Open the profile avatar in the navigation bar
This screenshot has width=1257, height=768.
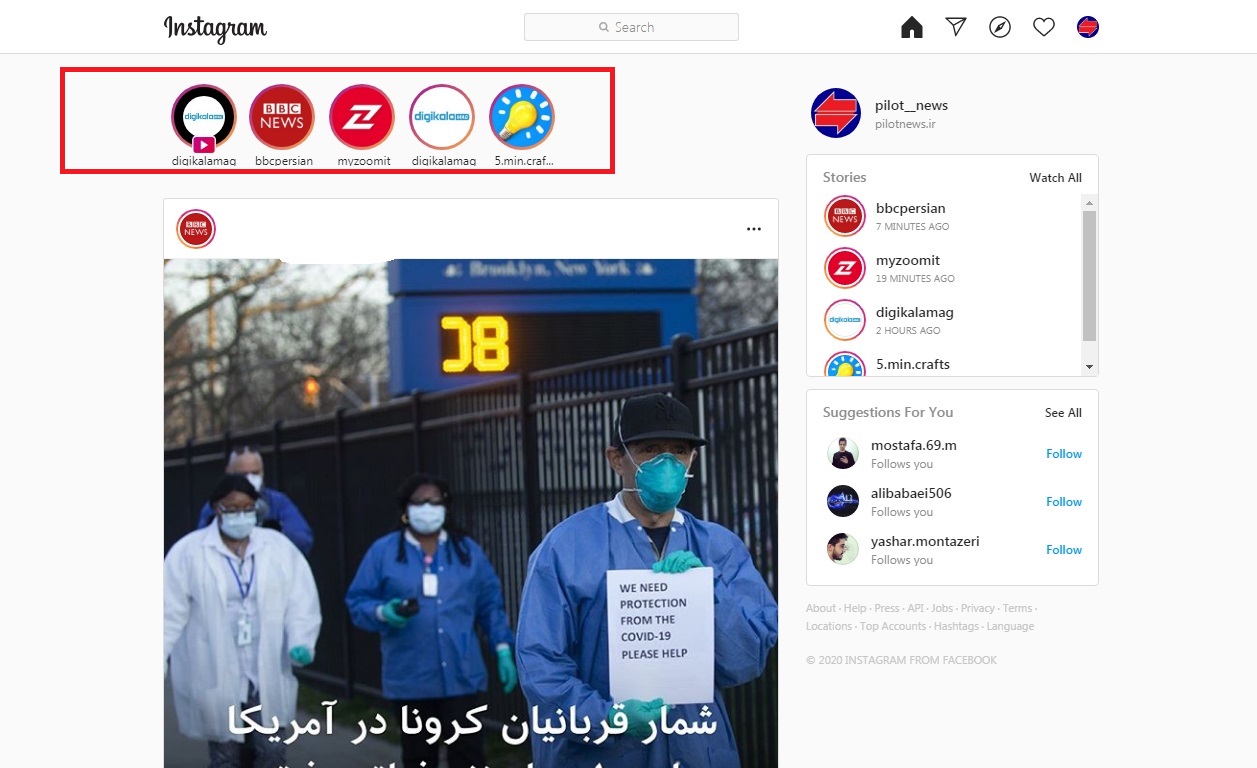pyautogui.click(x=1088, y=27)
